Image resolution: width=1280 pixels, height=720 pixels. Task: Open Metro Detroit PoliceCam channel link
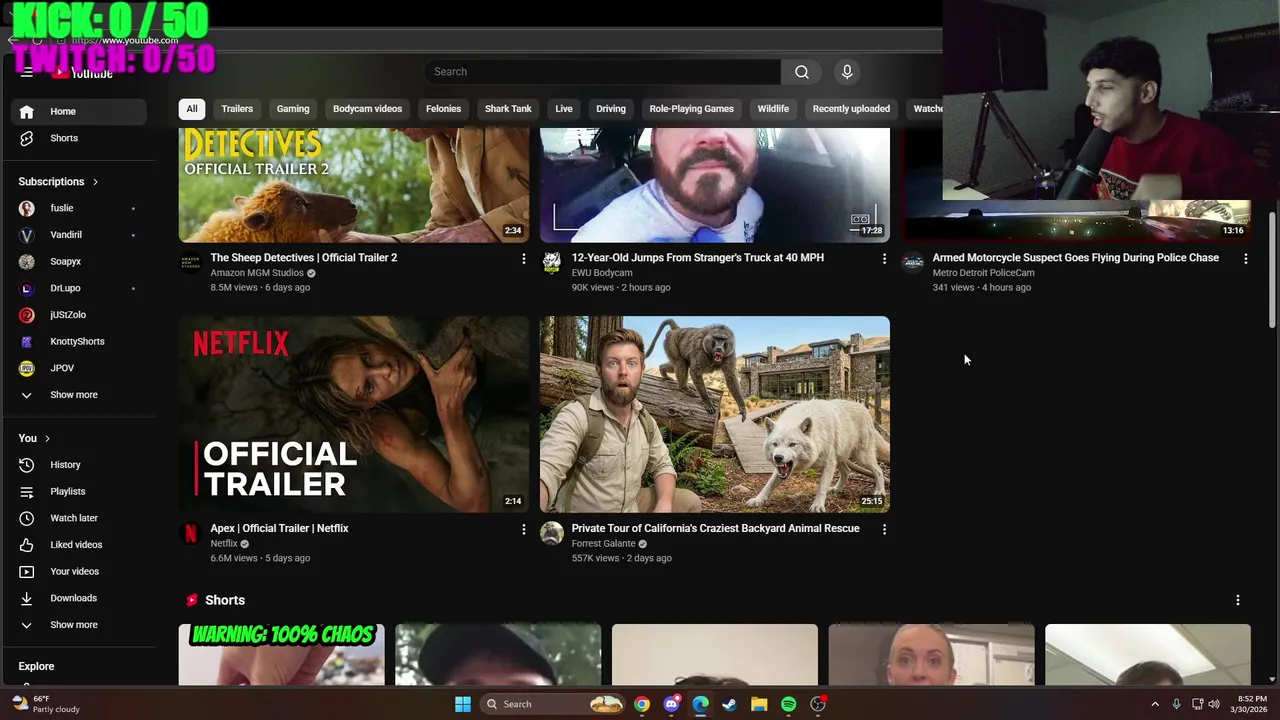pyautogui.click(x=983, y=273)
